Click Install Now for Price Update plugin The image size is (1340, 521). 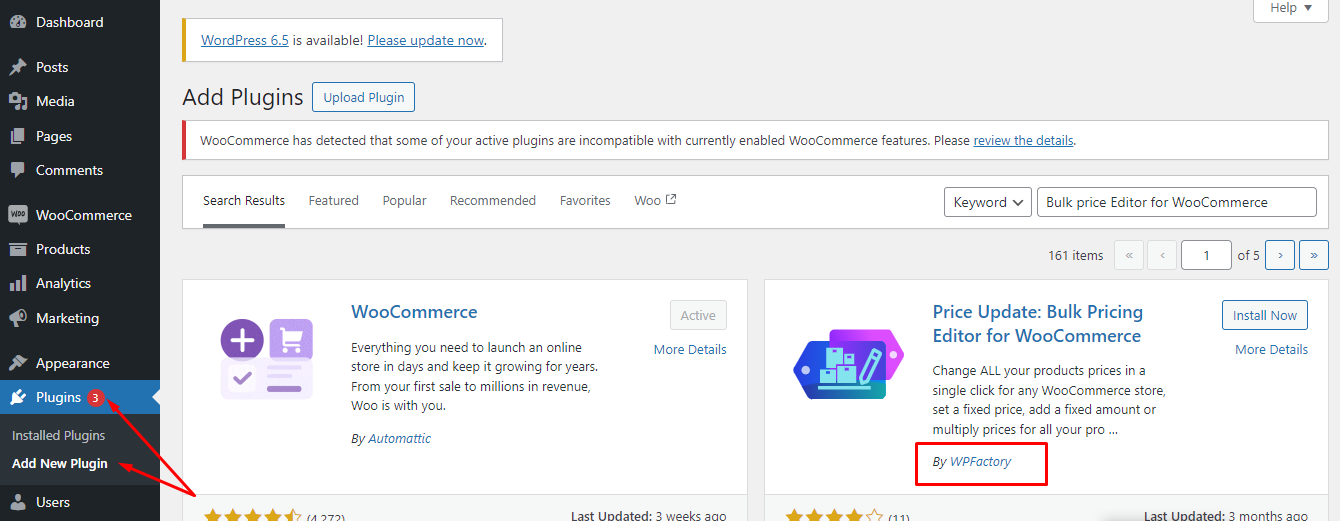[x=1265, y=315]
